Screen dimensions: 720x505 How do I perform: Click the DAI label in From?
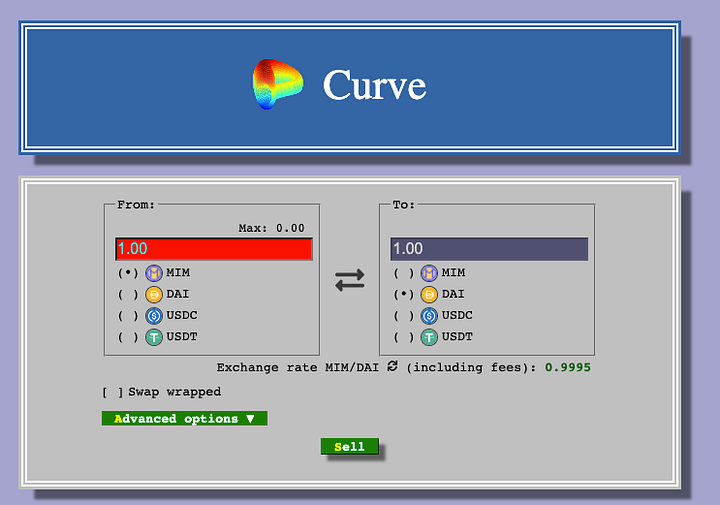tap(178, 294)
